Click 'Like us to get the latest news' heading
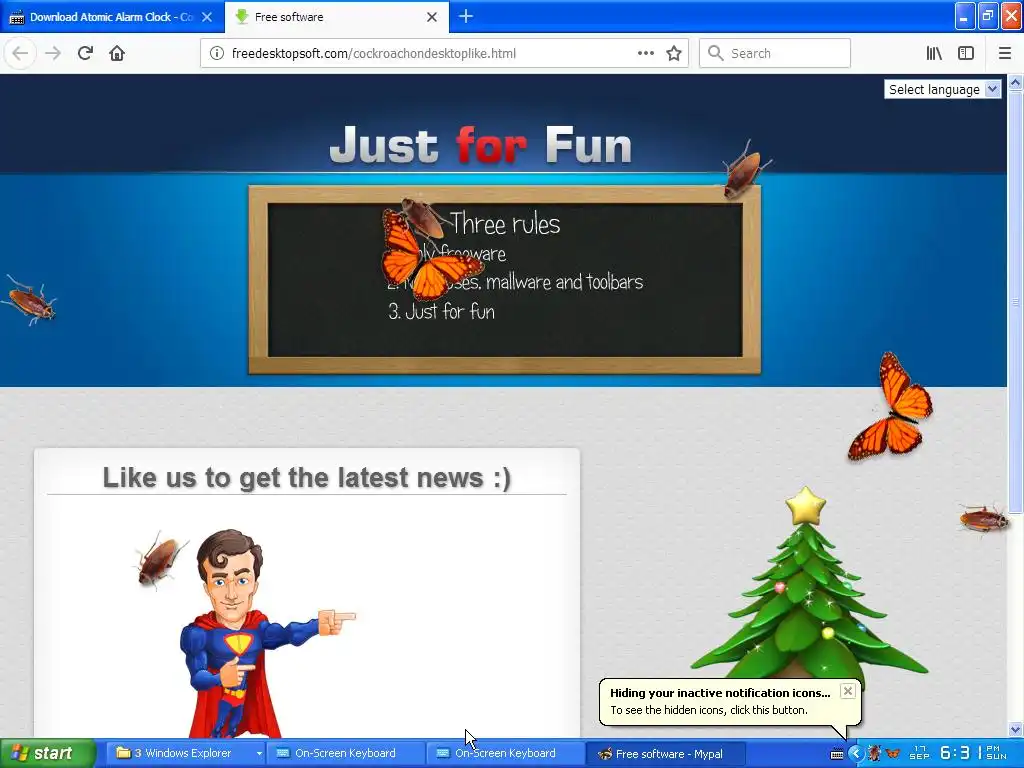 pyautogui.click(x=307, y=477)
